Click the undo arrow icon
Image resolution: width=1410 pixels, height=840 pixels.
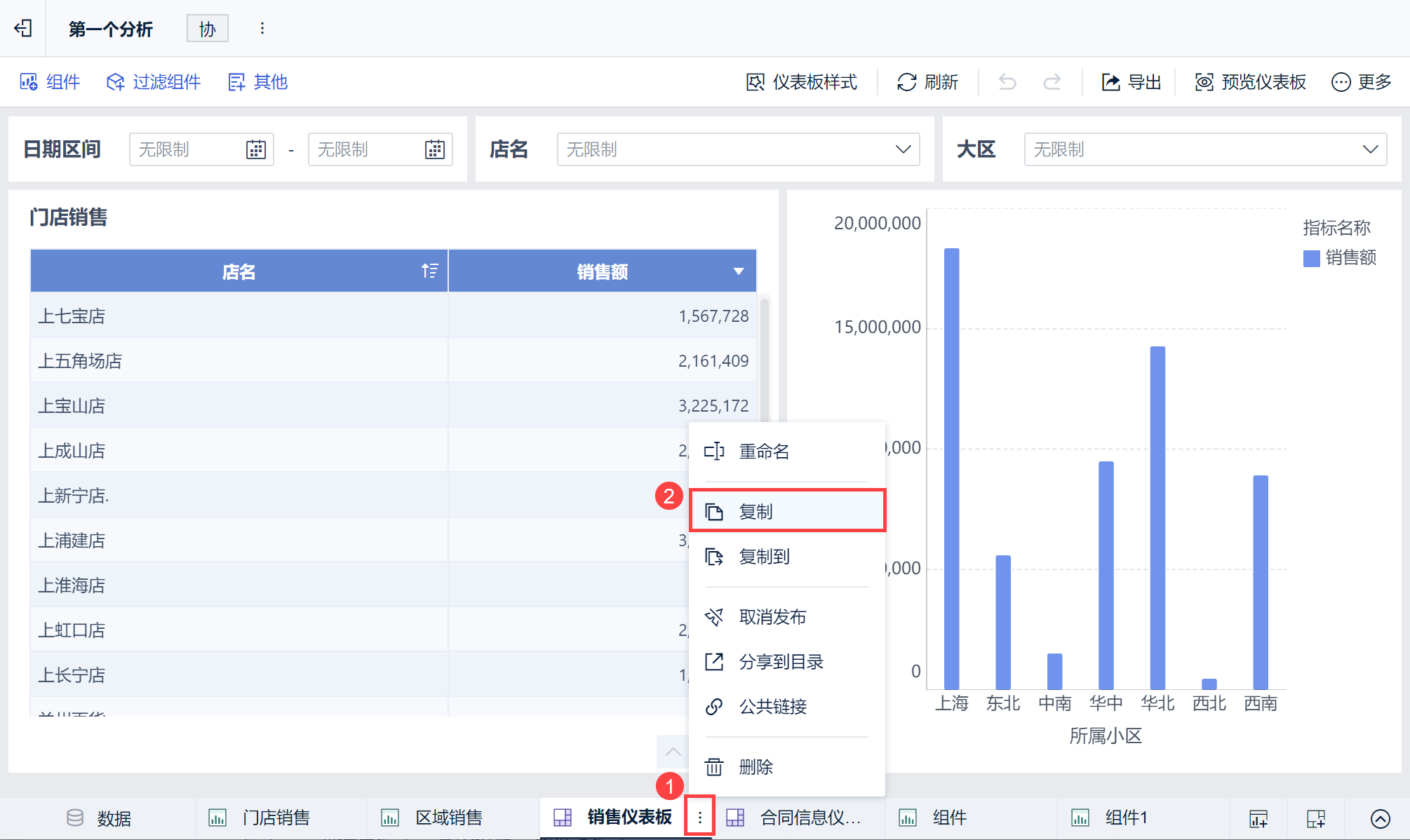point(1007,82)
